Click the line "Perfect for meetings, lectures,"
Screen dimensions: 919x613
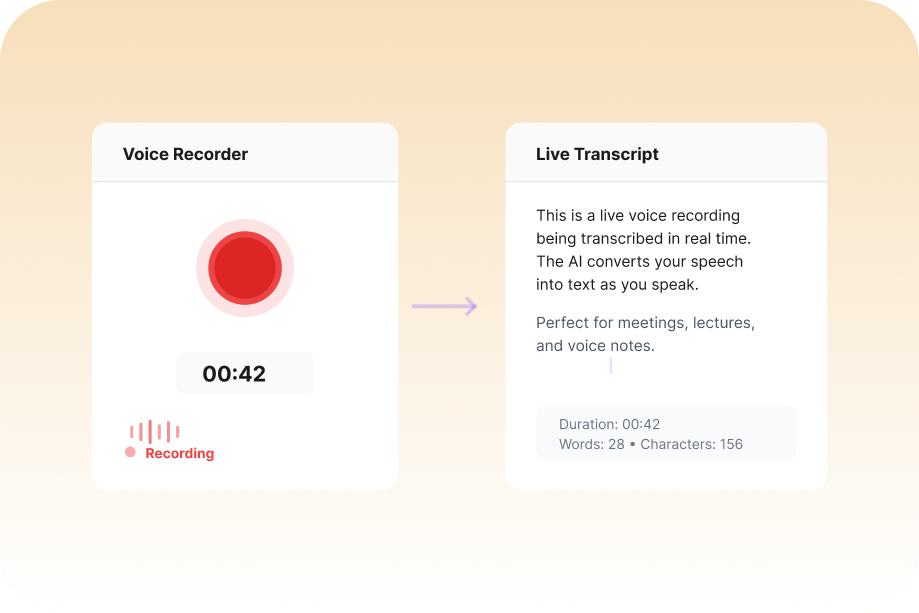tap(645, 323)
